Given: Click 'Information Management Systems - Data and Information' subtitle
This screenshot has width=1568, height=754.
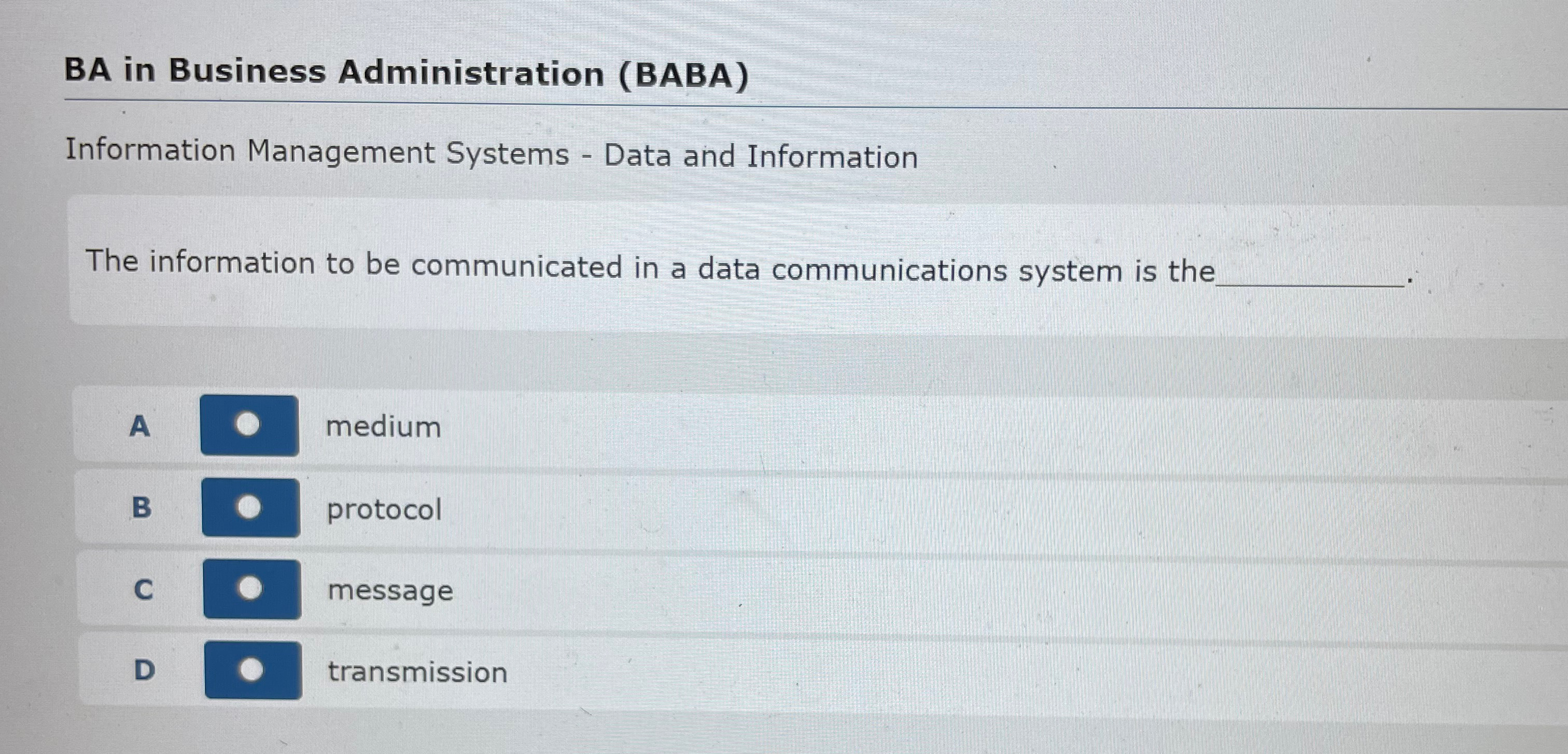Looking at the screenshot, I should point(492,154).
